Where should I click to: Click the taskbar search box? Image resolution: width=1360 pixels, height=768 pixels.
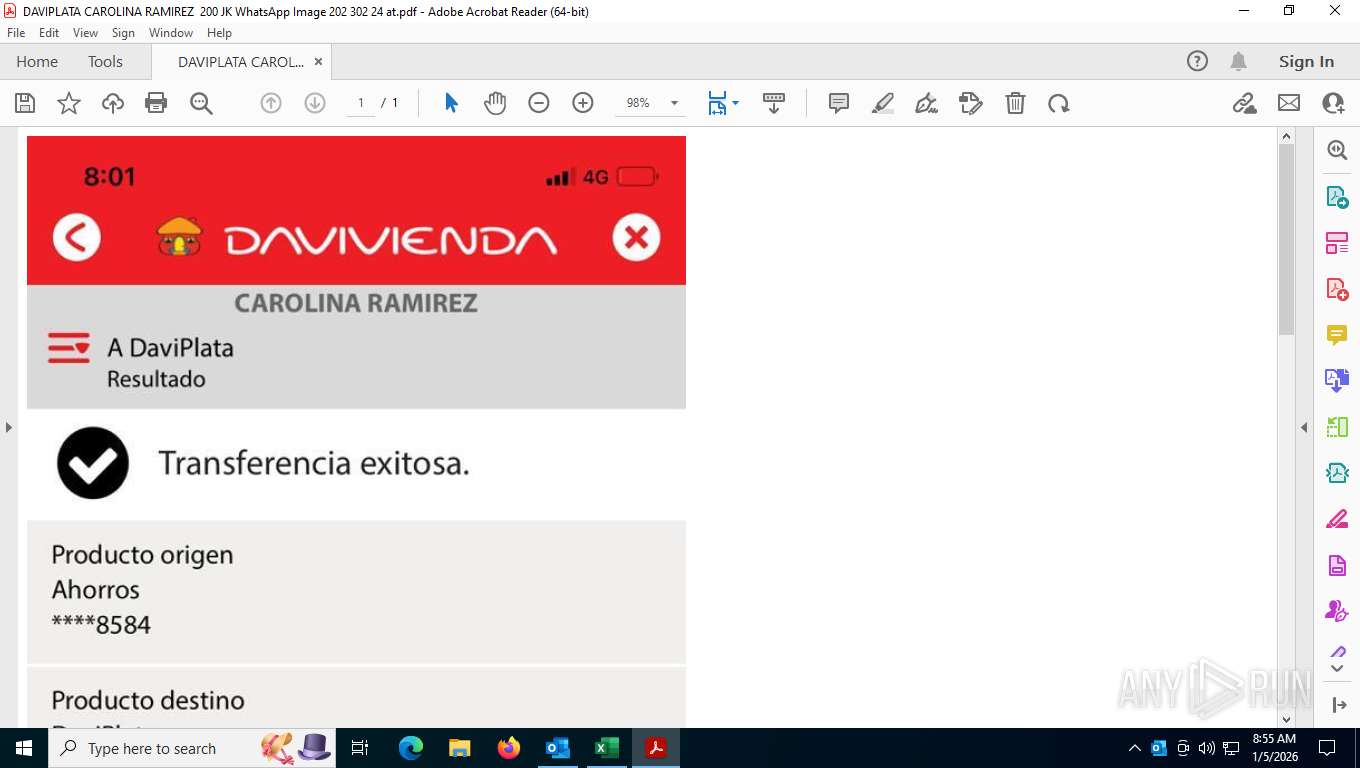point(192,748)
